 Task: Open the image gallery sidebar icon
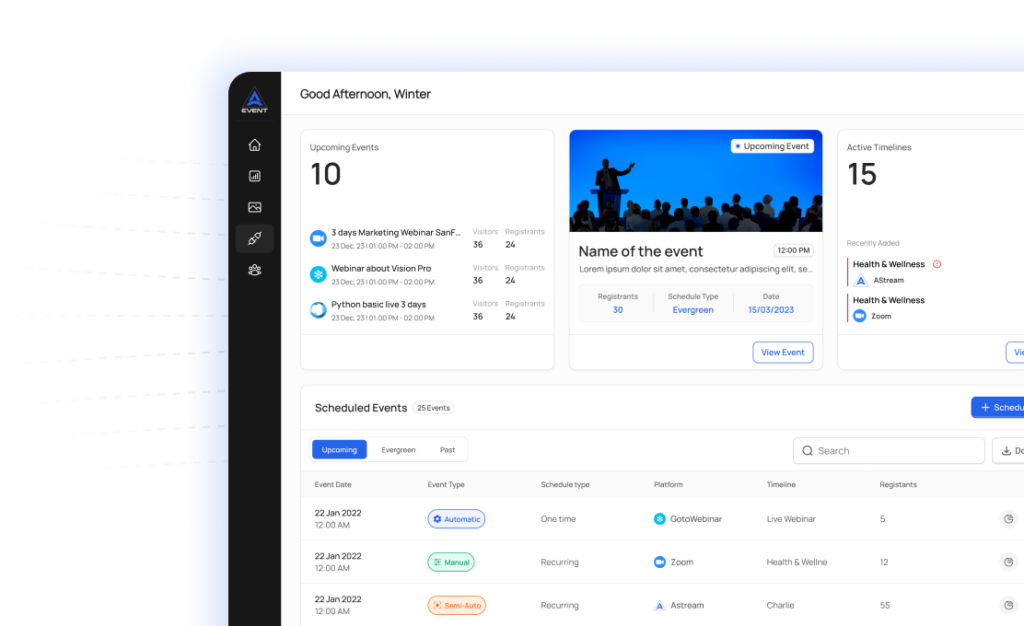[x=255, y=207]
